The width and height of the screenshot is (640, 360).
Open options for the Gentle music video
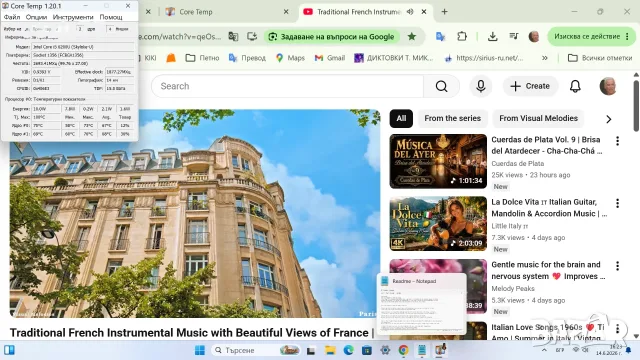(x=617, y=266)
